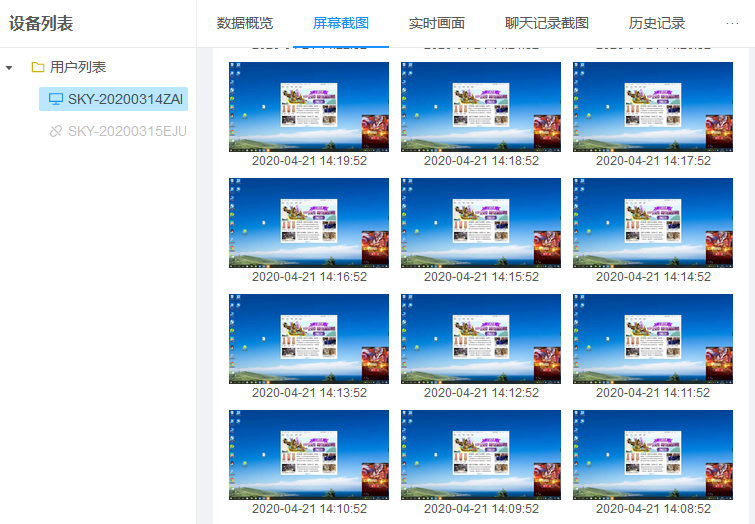755x524 pixels.
Task: Click timestamp text 2020-04-21 14:12:52
Action: 481,393
